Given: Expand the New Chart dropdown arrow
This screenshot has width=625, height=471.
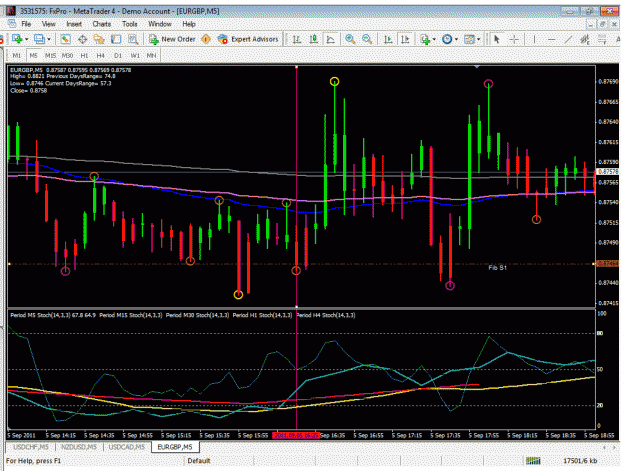Looking at the screenshot, I should coord(26,39).
